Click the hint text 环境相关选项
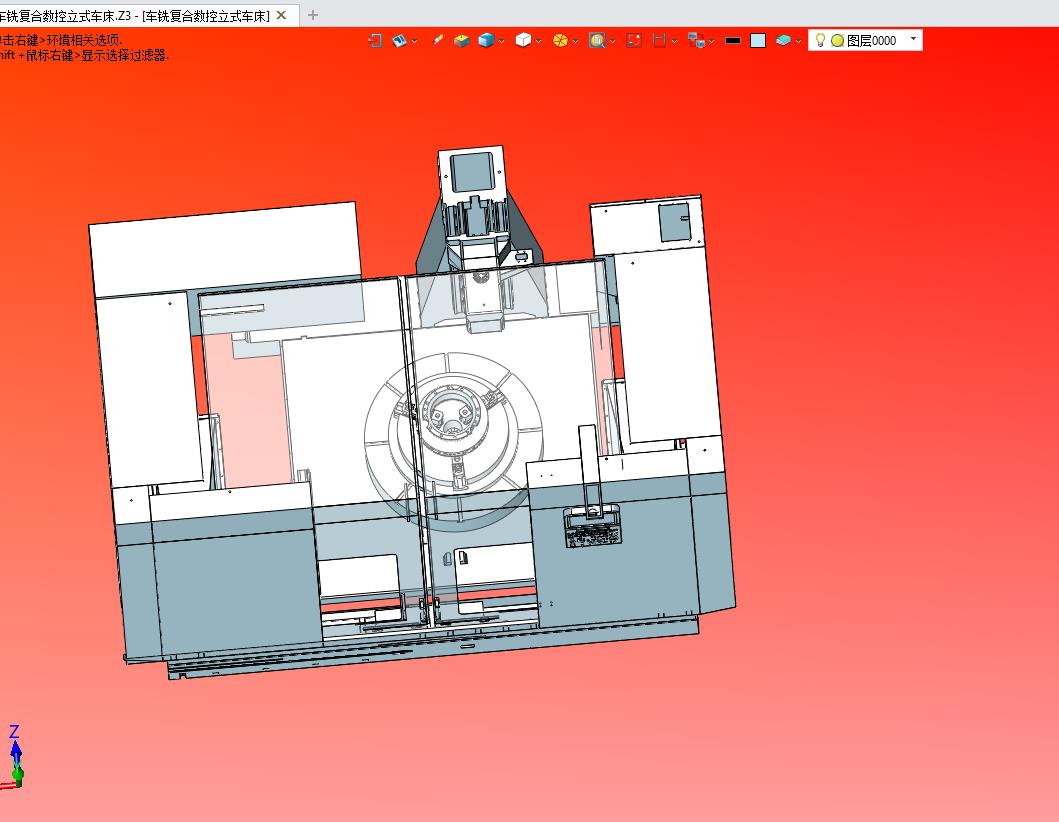The image size is (1059, 822). [84, 40]
